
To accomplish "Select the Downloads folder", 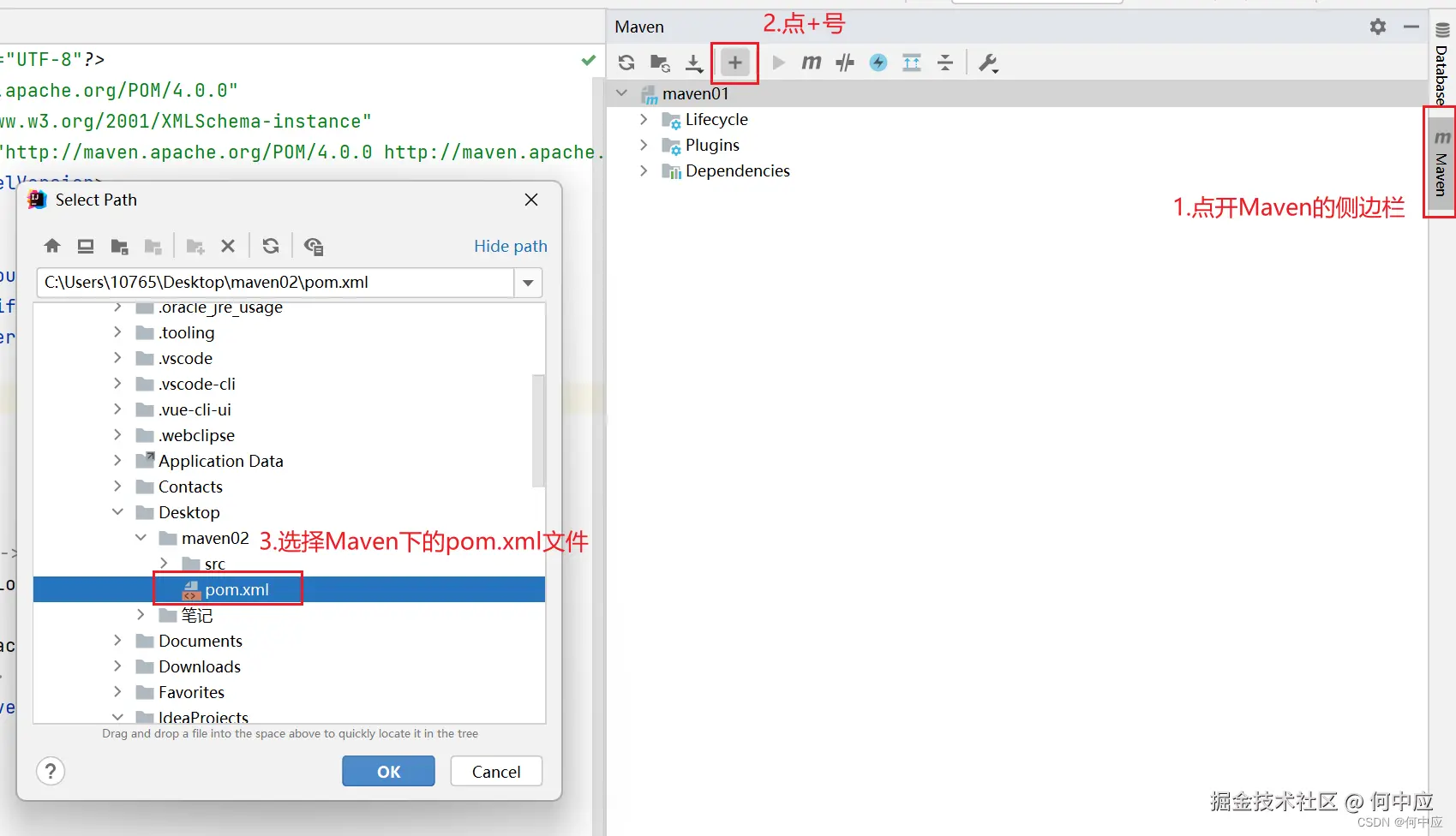I will tap(200, 666).
